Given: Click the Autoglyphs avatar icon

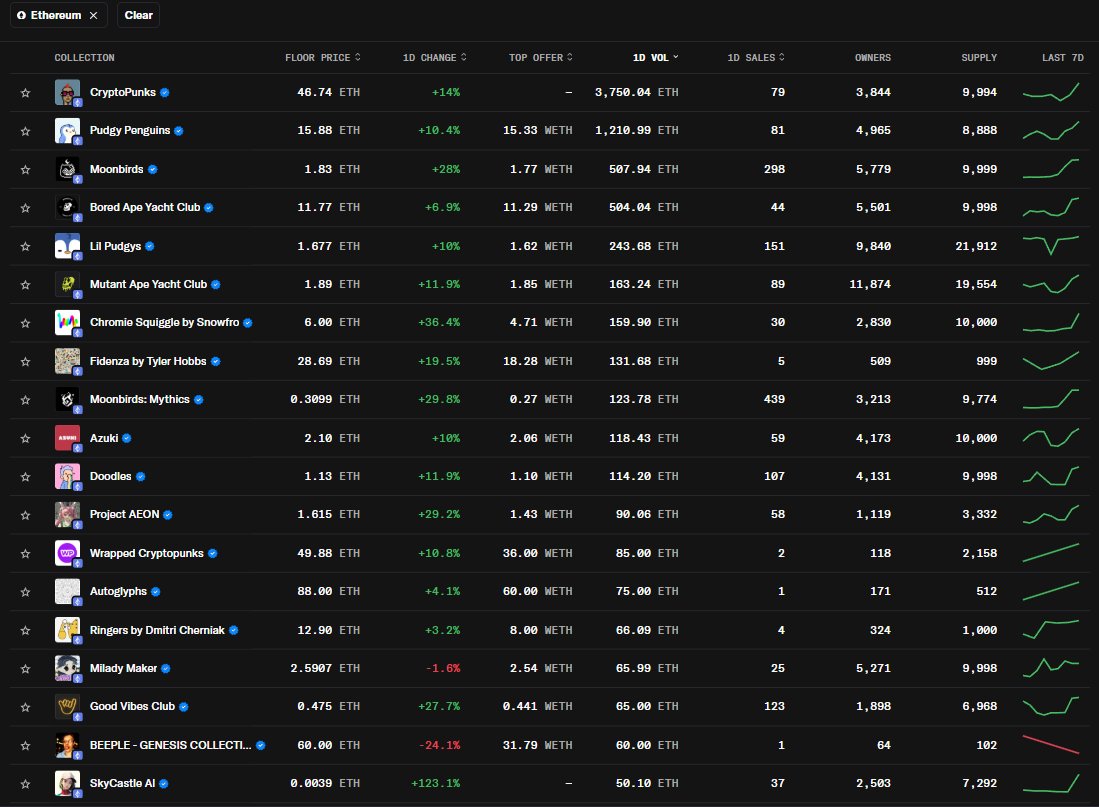Looking at the screenshot, I should [x=67, y=591].
